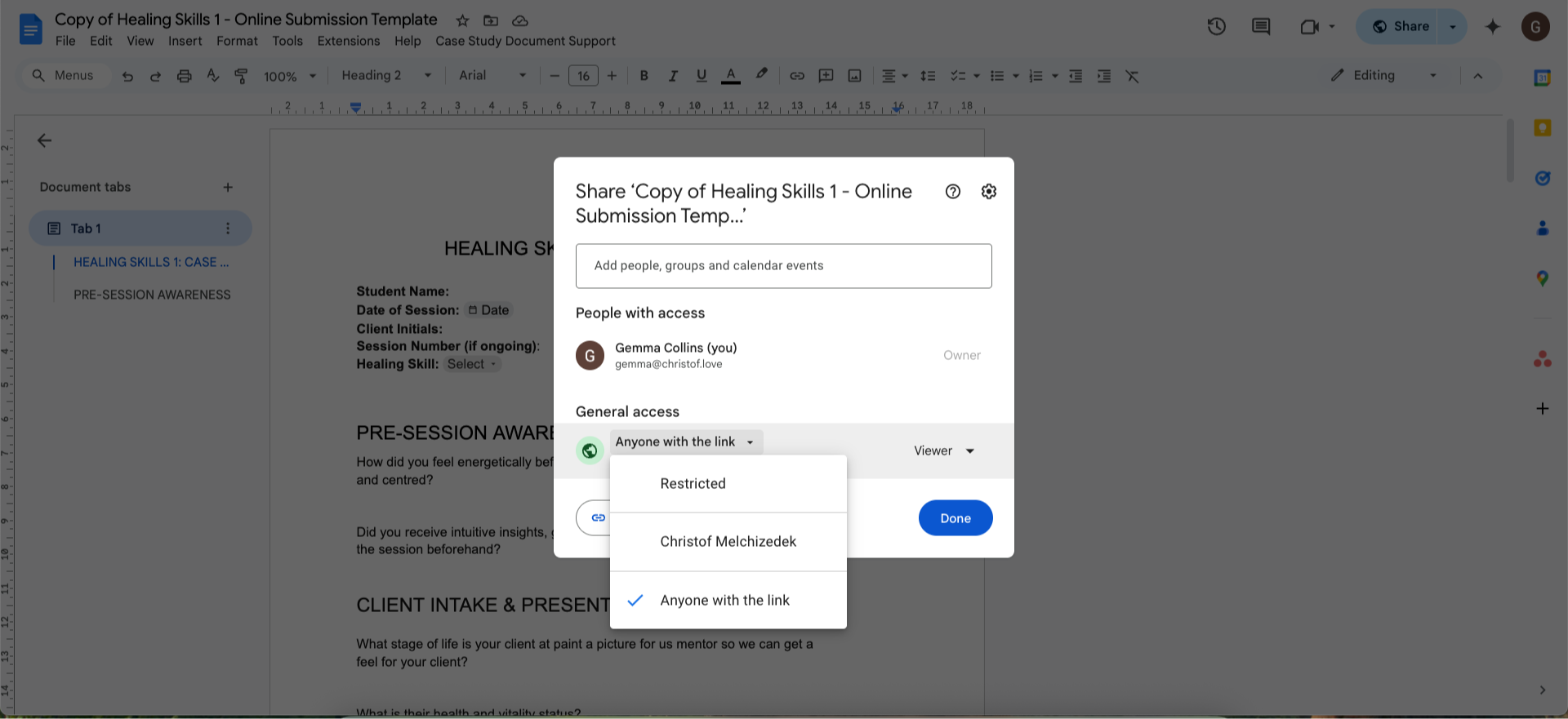This screenshot has height=719, width=1568.
Task: Select Christof Melchizedek access option
Action: (x=728, y=542)
